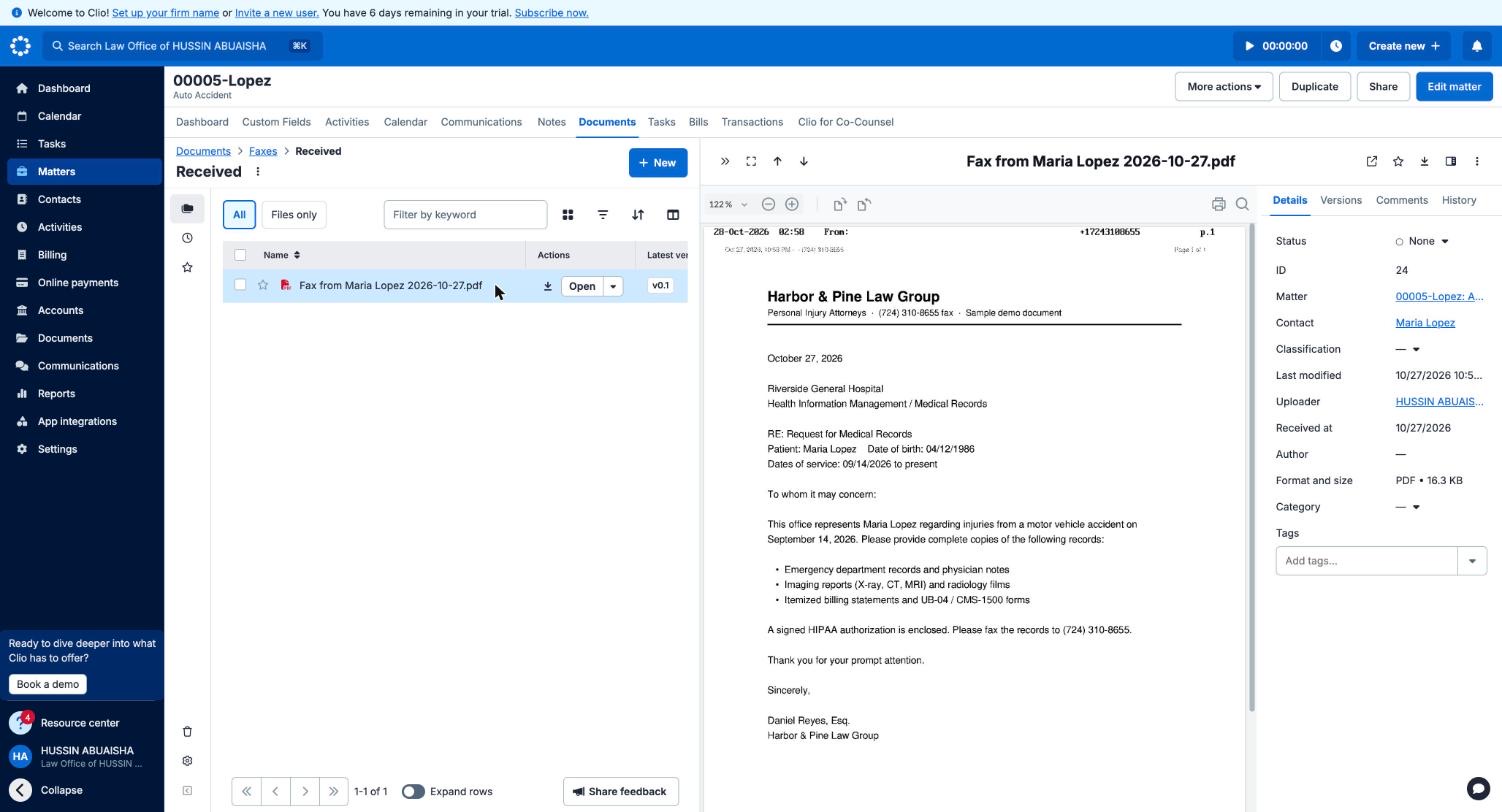Image resolution: width=1502 pixels, height=812 pixels.
Task: Switch to the Comments tab
Action: [1401, 200]
